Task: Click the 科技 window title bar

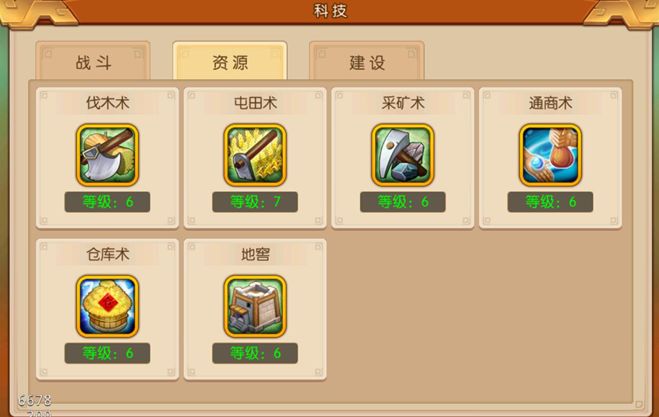Action: pos(330,11)
